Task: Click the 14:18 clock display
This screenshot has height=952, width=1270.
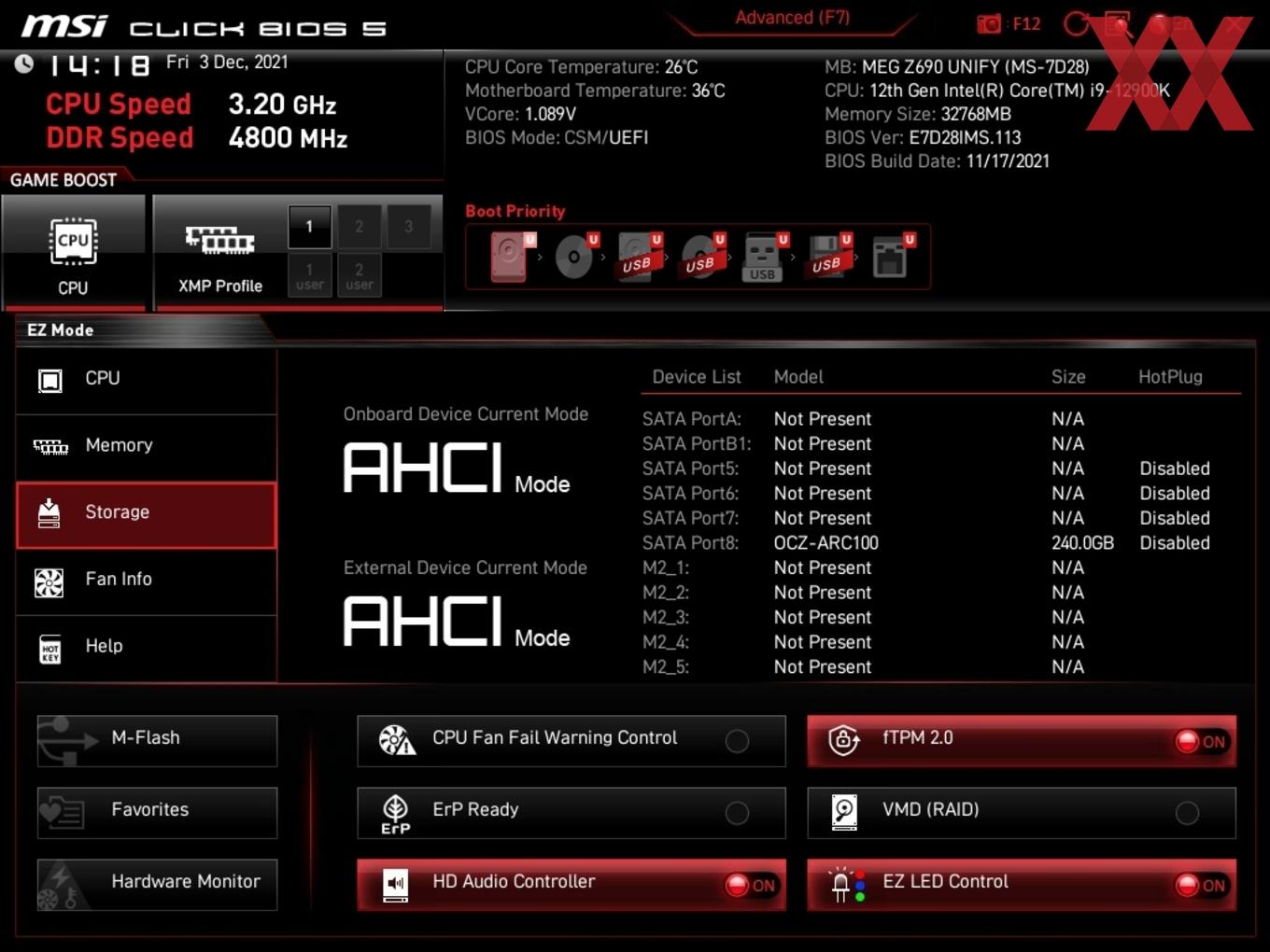Action: (98, 64)
